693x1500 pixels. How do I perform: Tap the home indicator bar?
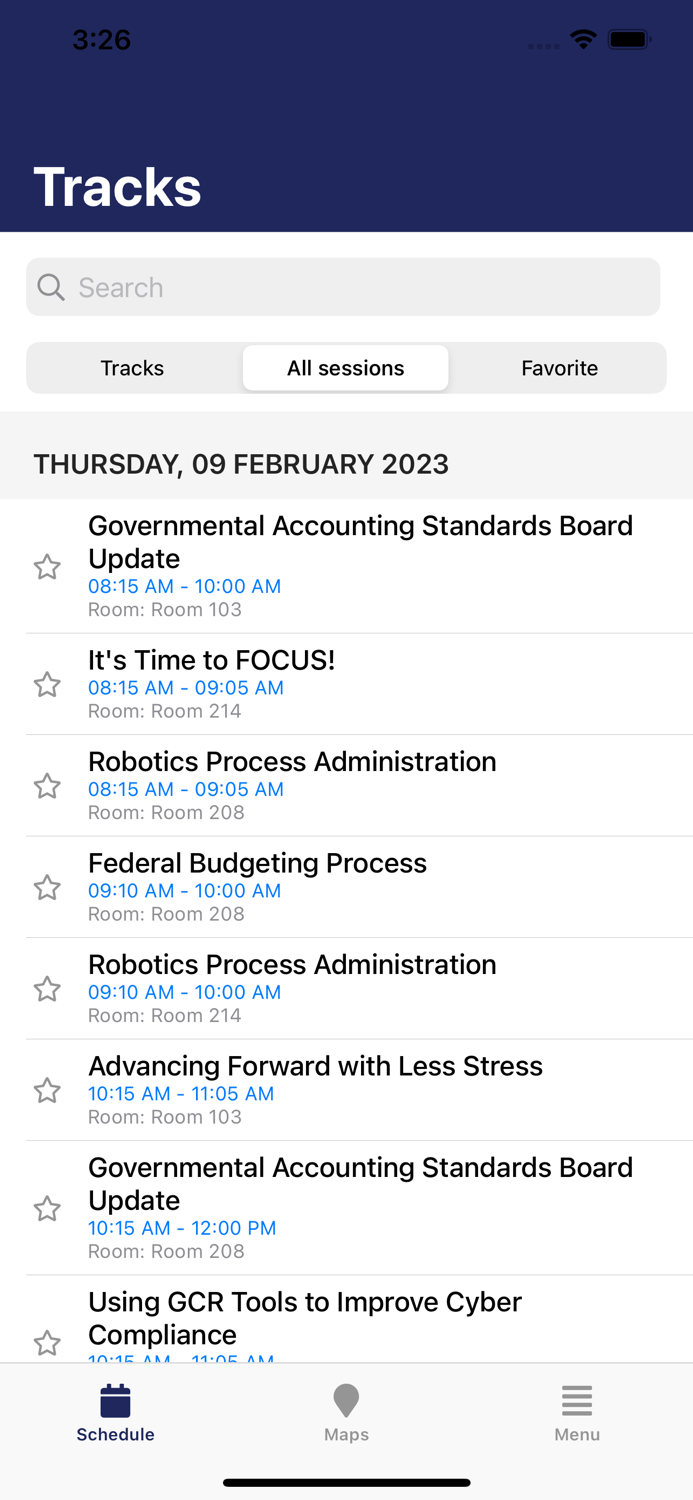(x=346, y=1483)
